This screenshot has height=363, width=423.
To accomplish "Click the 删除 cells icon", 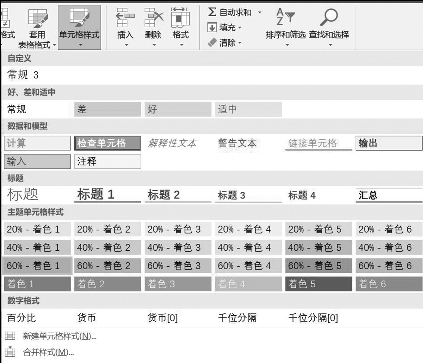I will click(x=153, y=18).
